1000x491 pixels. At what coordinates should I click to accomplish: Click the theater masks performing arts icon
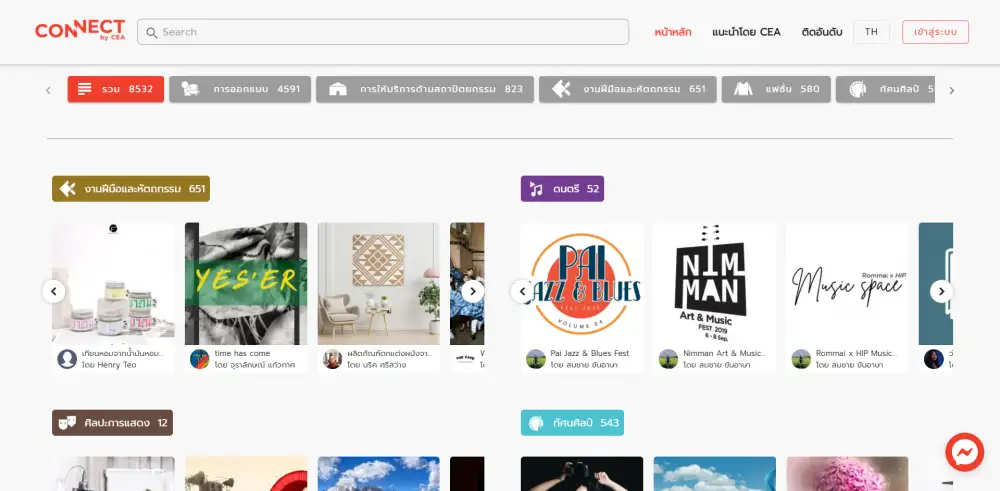tap(67, 423)
